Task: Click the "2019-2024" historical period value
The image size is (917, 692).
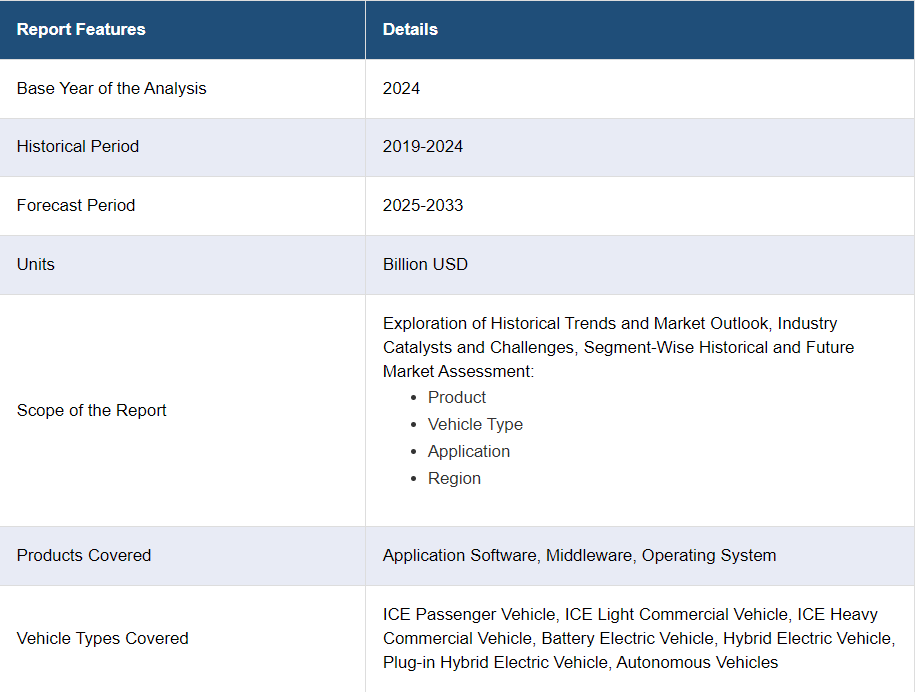Action: 422,146
